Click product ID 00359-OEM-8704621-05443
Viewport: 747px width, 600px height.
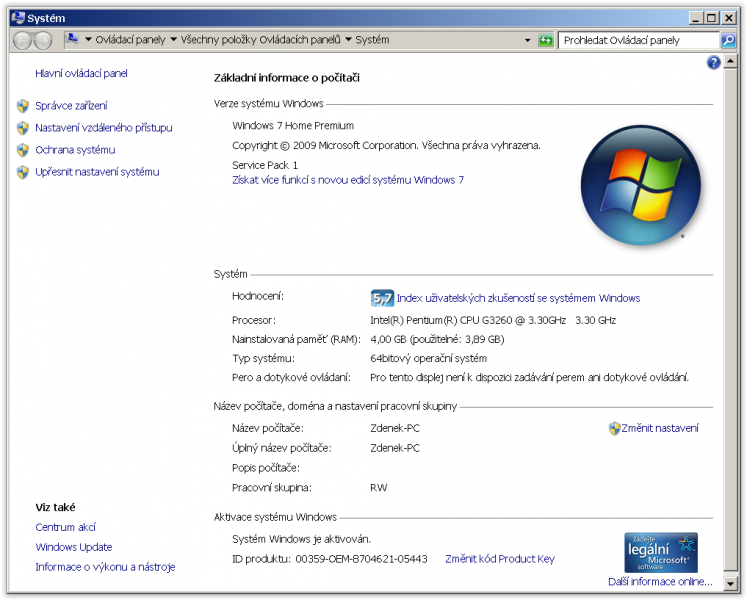coord(361,559)
